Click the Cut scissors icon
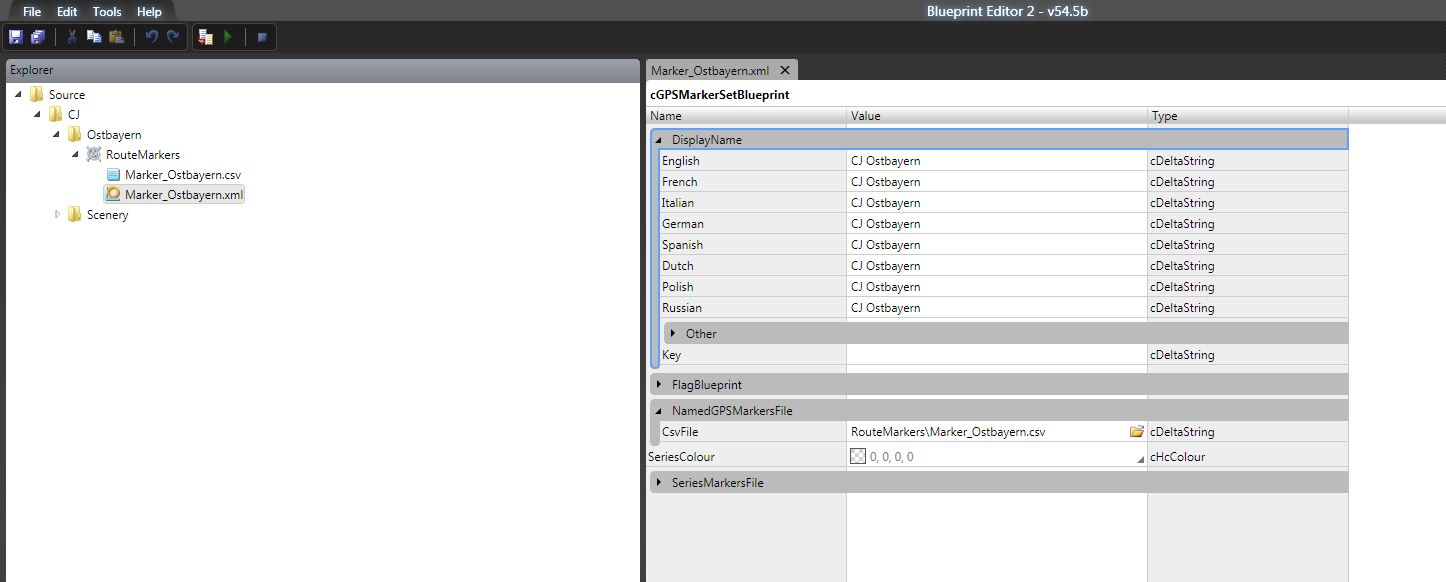 pyautogui.click(x=72, y=37)
